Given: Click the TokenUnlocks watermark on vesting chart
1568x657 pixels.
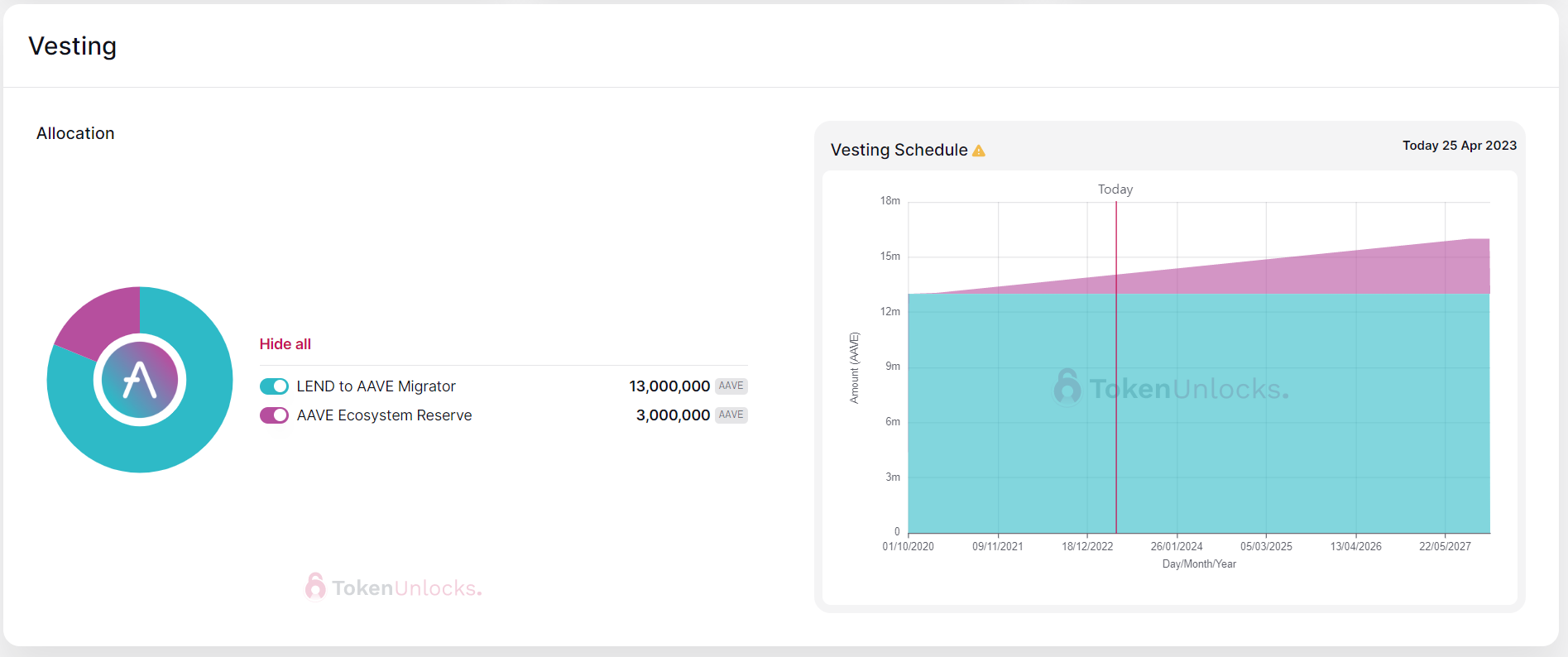Looking at the screenshot, I should (1171, 387).
